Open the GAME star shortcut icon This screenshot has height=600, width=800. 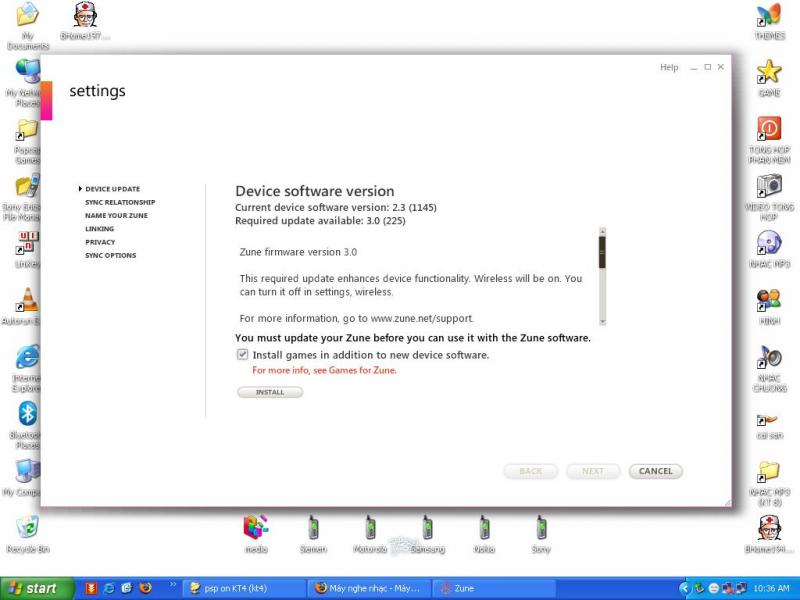click(768, 72)
